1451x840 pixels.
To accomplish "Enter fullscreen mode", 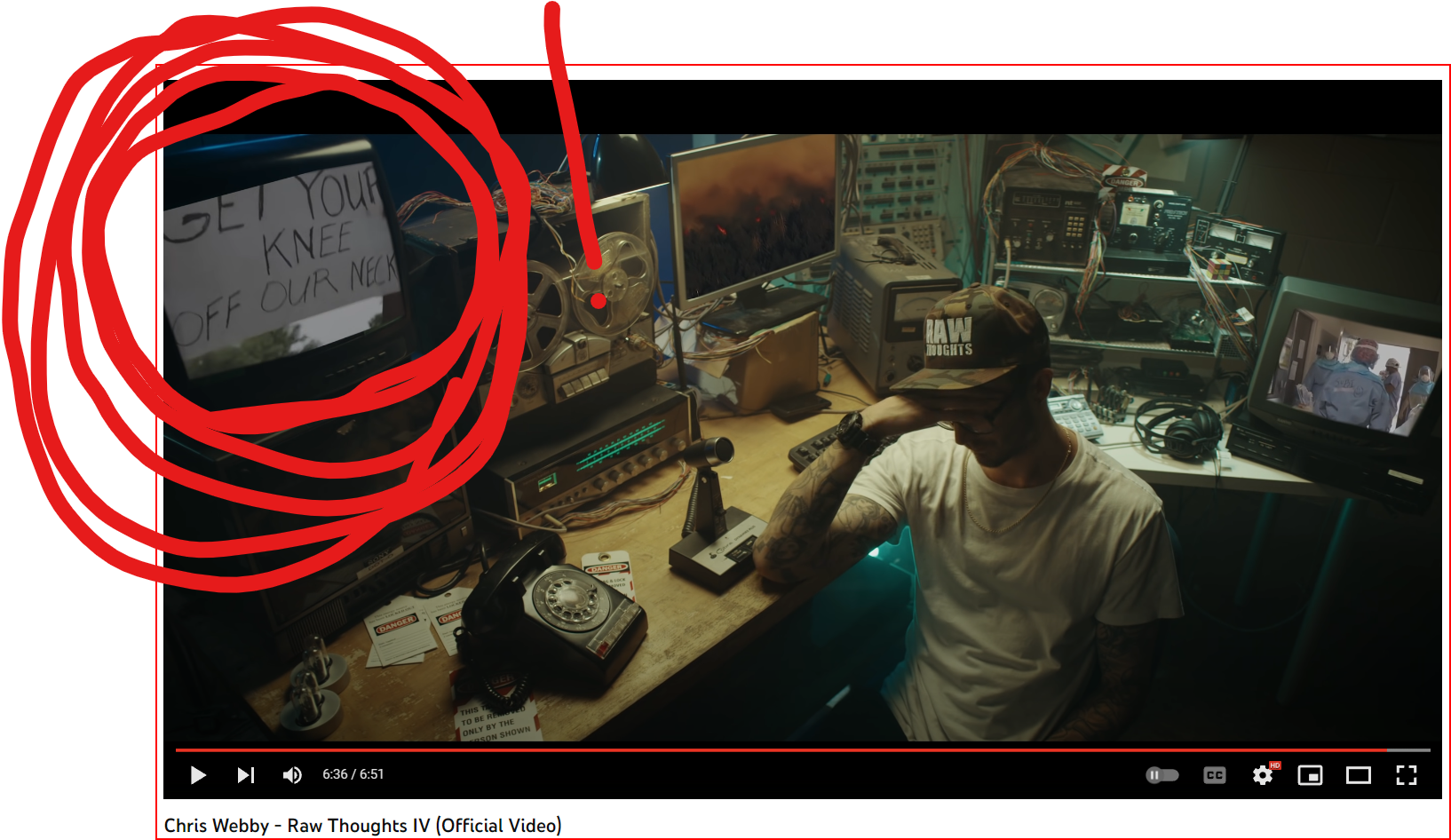I will [x=1406, y=775].
